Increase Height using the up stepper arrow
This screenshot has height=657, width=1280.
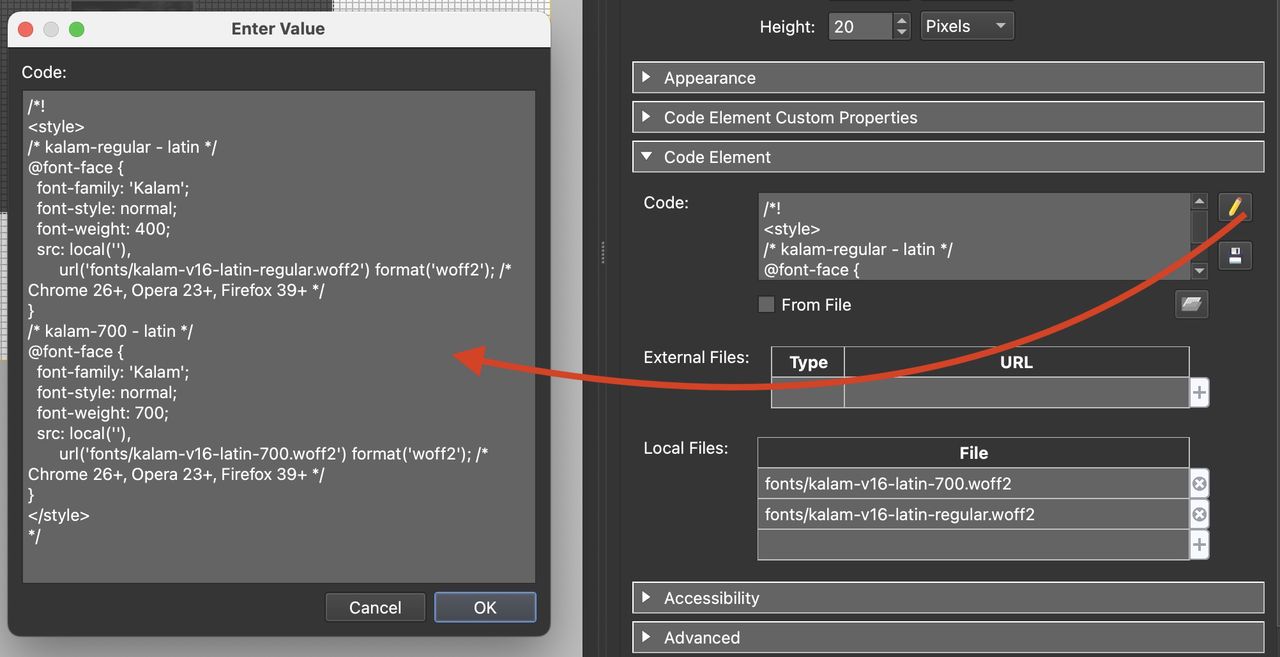click(x=899, y=20)
